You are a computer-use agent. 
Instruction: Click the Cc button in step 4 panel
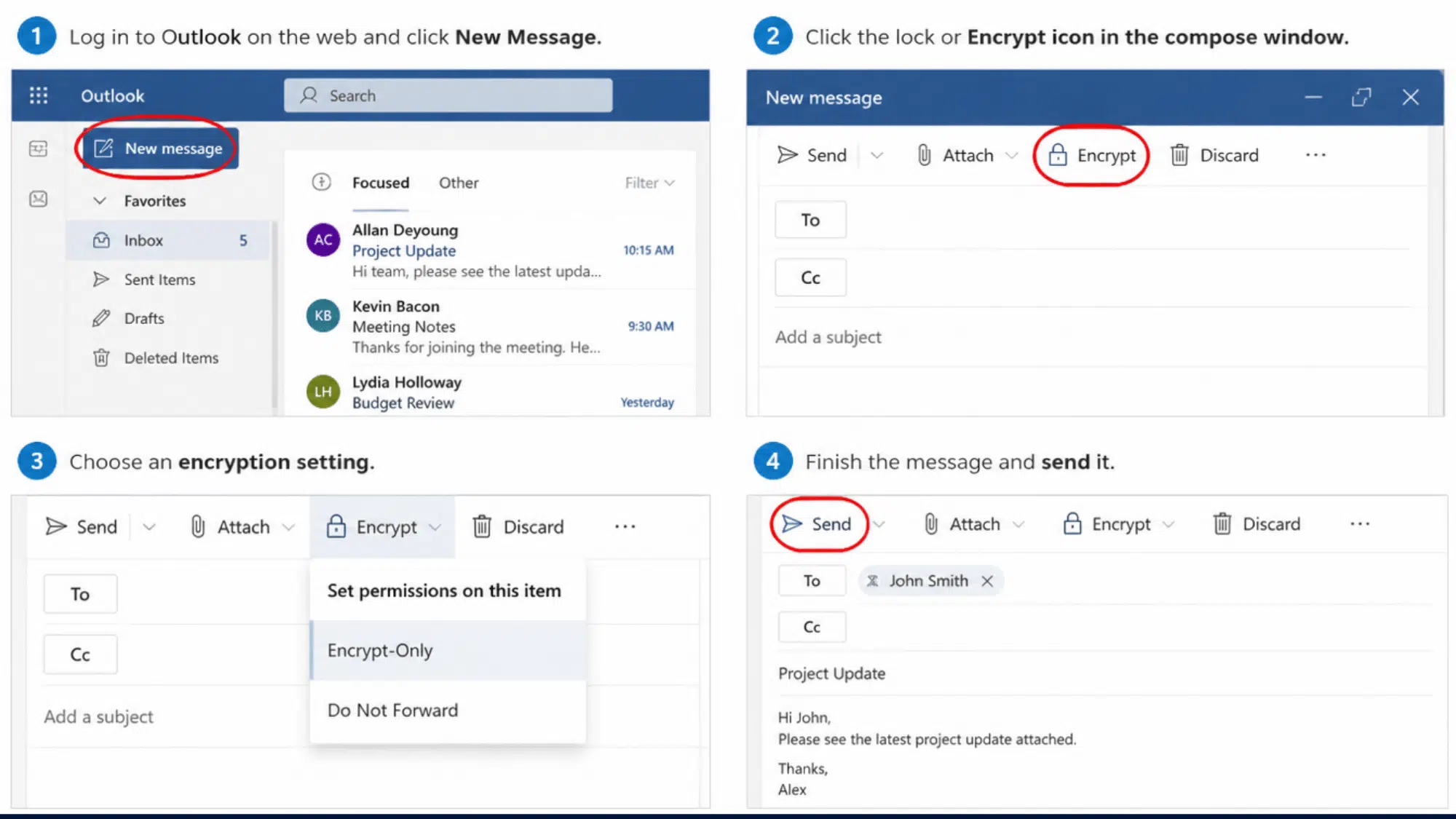(812, 627)
